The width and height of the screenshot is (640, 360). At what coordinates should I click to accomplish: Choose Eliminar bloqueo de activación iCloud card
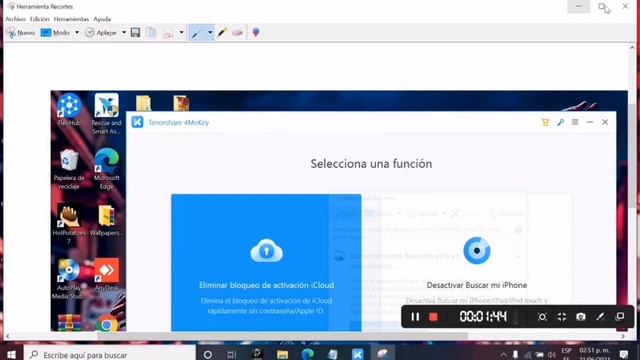266,263
